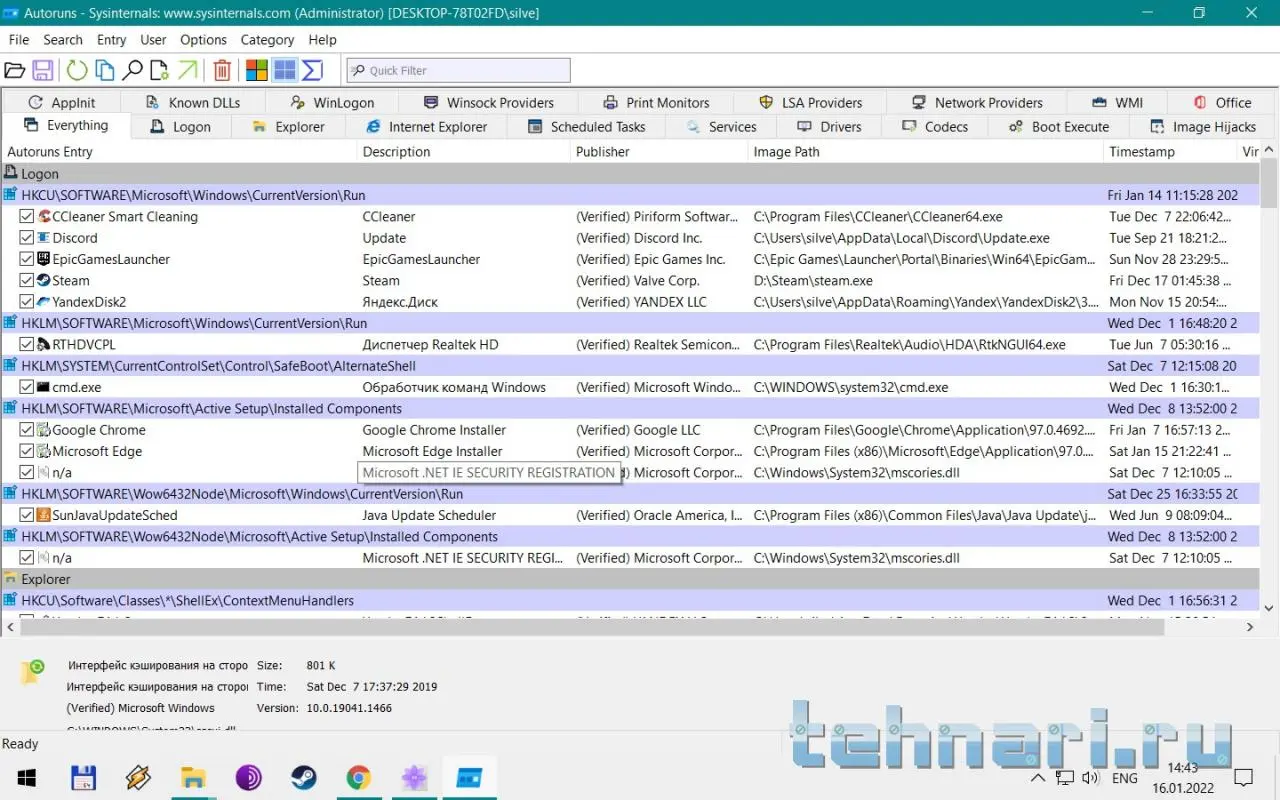Click the green Jump to Entry arrow

(x=188, y=70)
